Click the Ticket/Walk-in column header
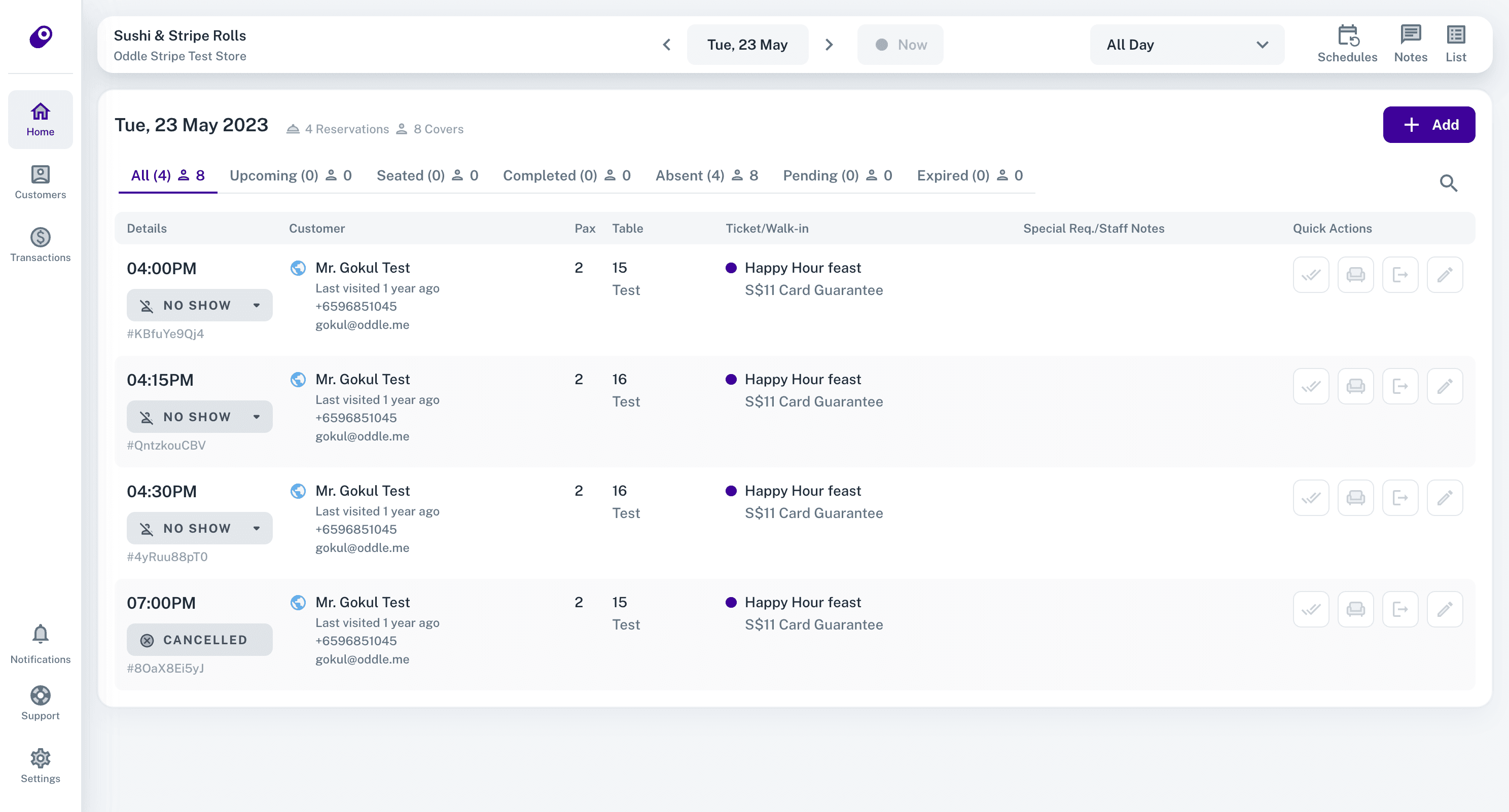1509x812 pixels. click(767, 228)
